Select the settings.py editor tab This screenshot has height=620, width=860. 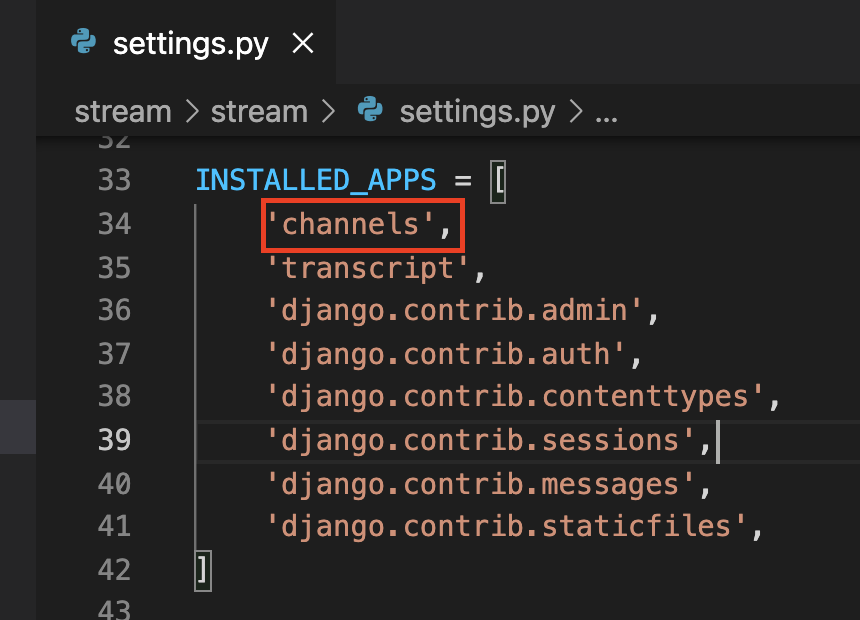coord(186,42)
